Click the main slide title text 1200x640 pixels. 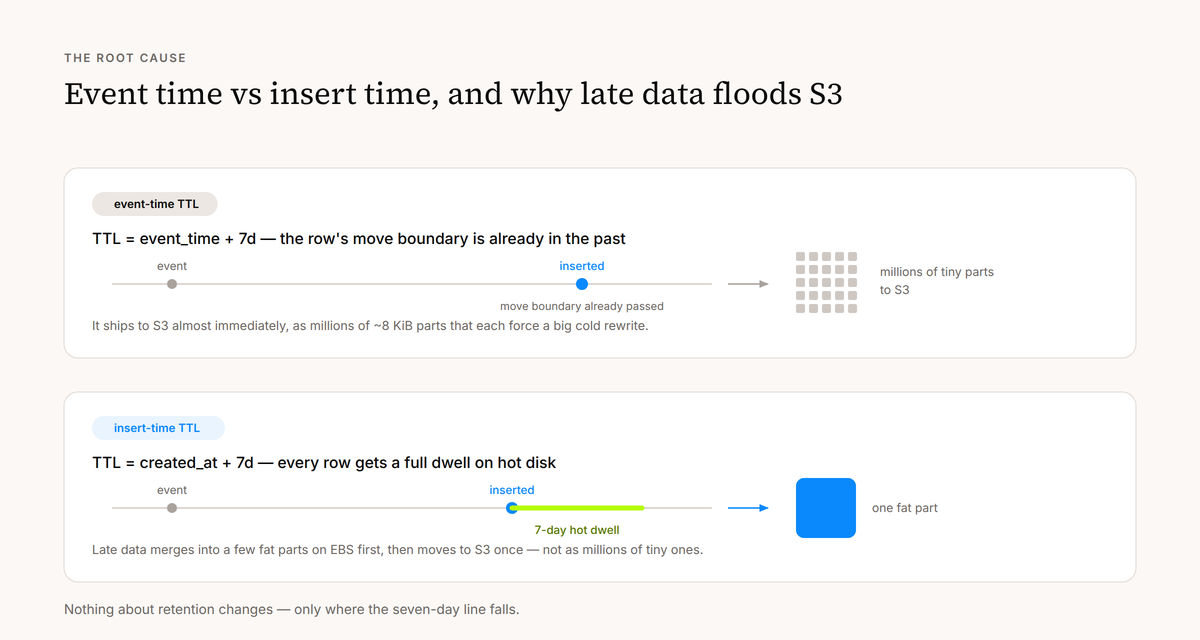[453, 94]
